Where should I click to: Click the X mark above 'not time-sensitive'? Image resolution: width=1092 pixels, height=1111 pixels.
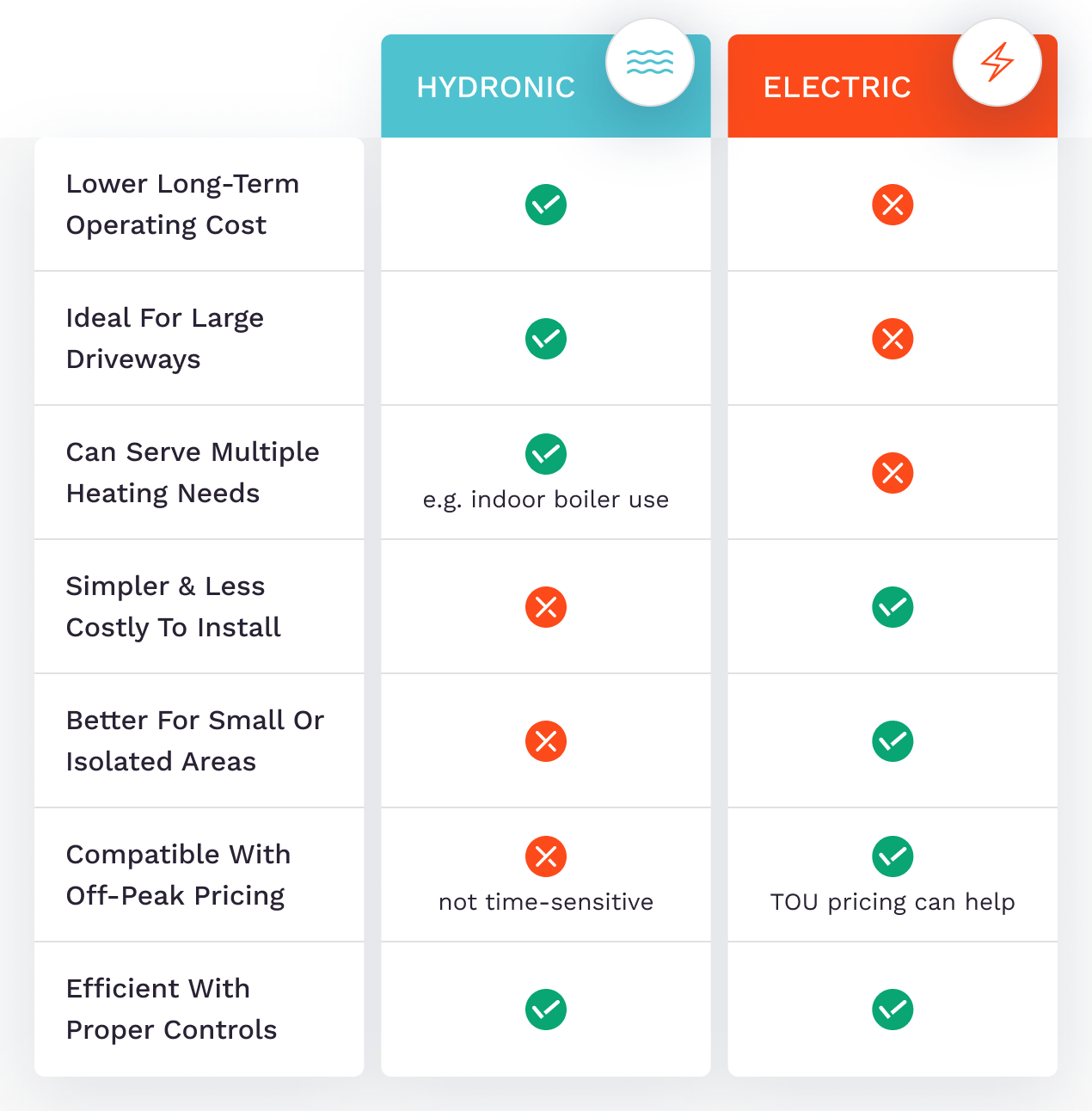tap(546, 856)
